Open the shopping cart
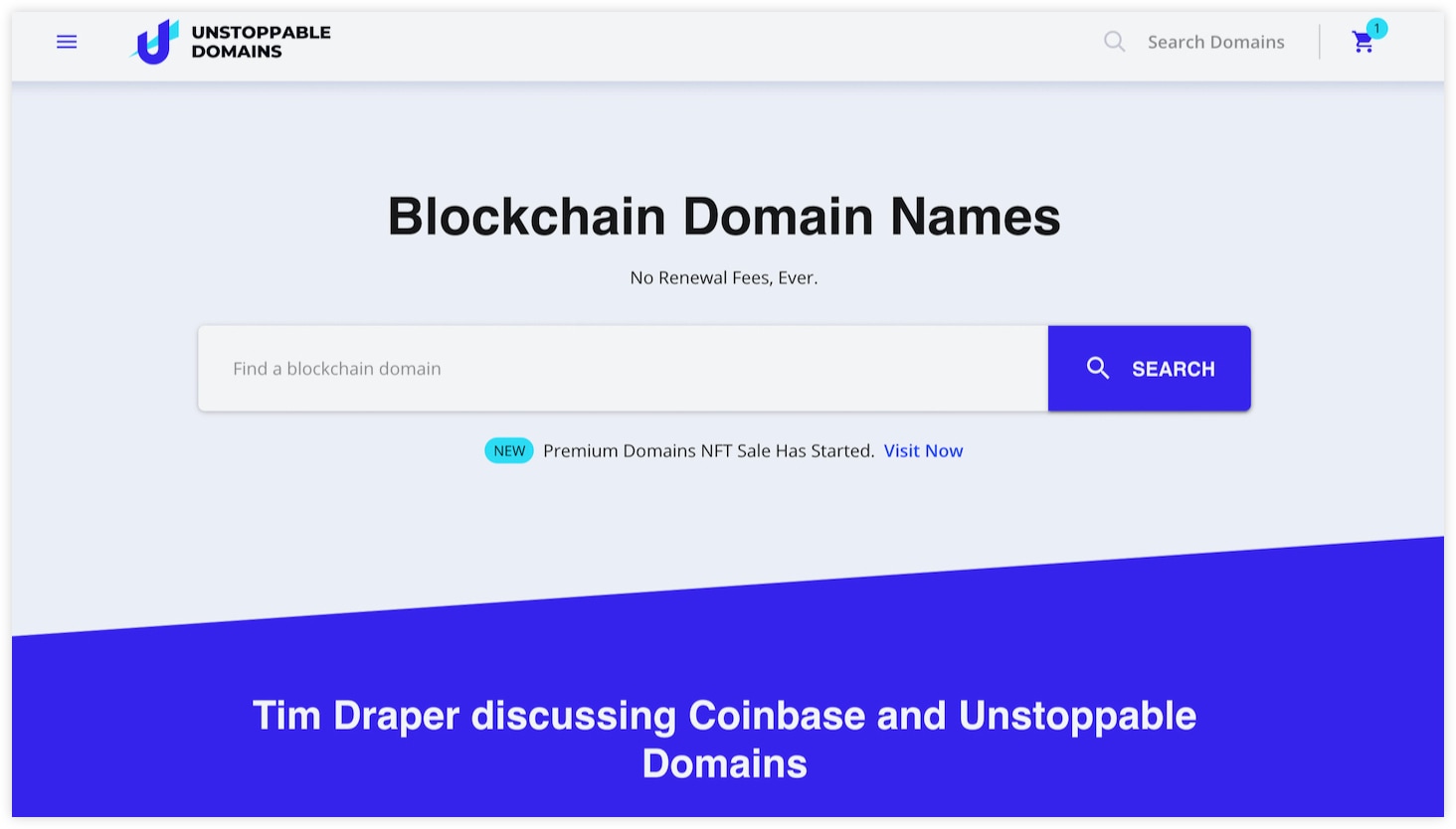Screen dimensions: 1456x829 (1363, 42)
